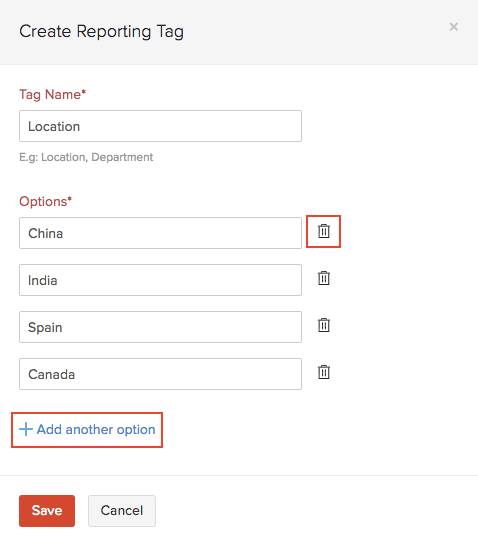Remove the India option using trash icon
Image resolution: width=478 pixels, height=546 pixels.
323,278
